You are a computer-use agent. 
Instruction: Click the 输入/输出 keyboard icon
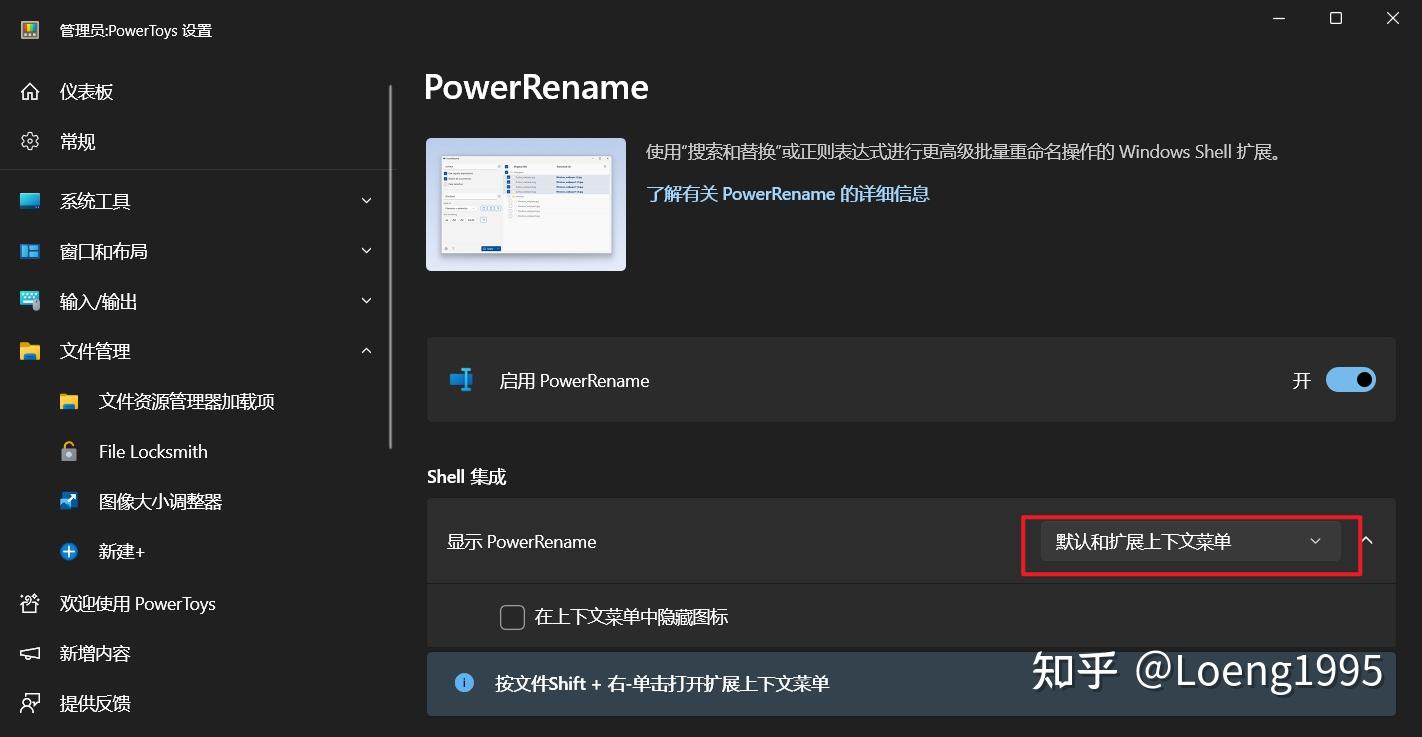tap(30, 301)
